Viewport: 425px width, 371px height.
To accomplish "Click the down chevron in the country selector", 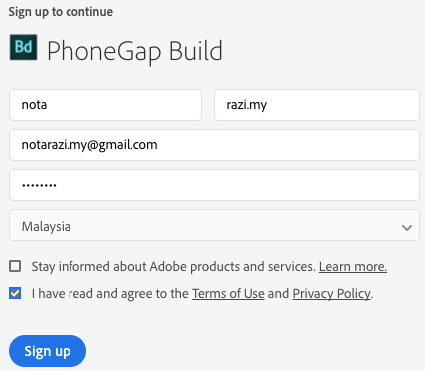I will pyautogui.click(x=407, y=228).
